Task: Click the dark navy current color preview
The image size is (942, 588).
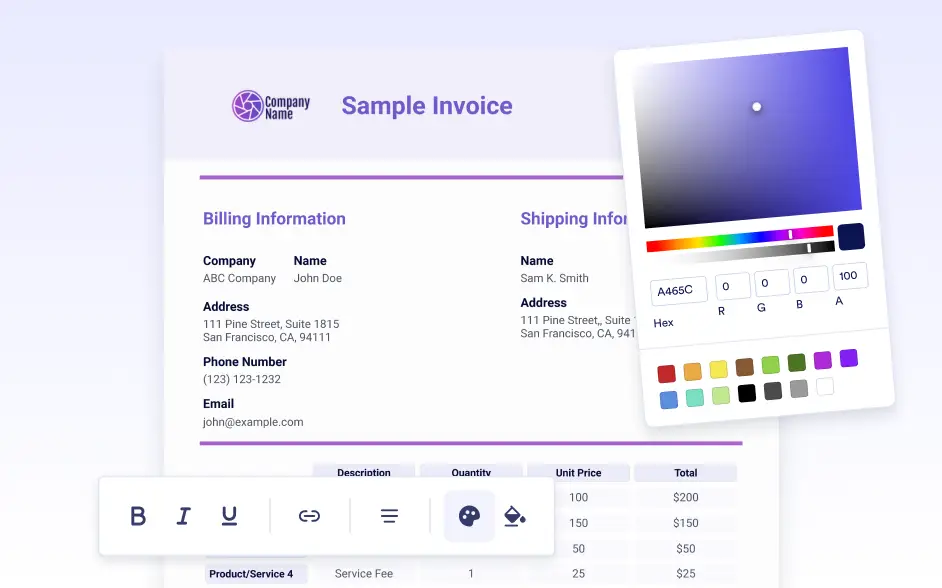Action: tap(851, 237)
